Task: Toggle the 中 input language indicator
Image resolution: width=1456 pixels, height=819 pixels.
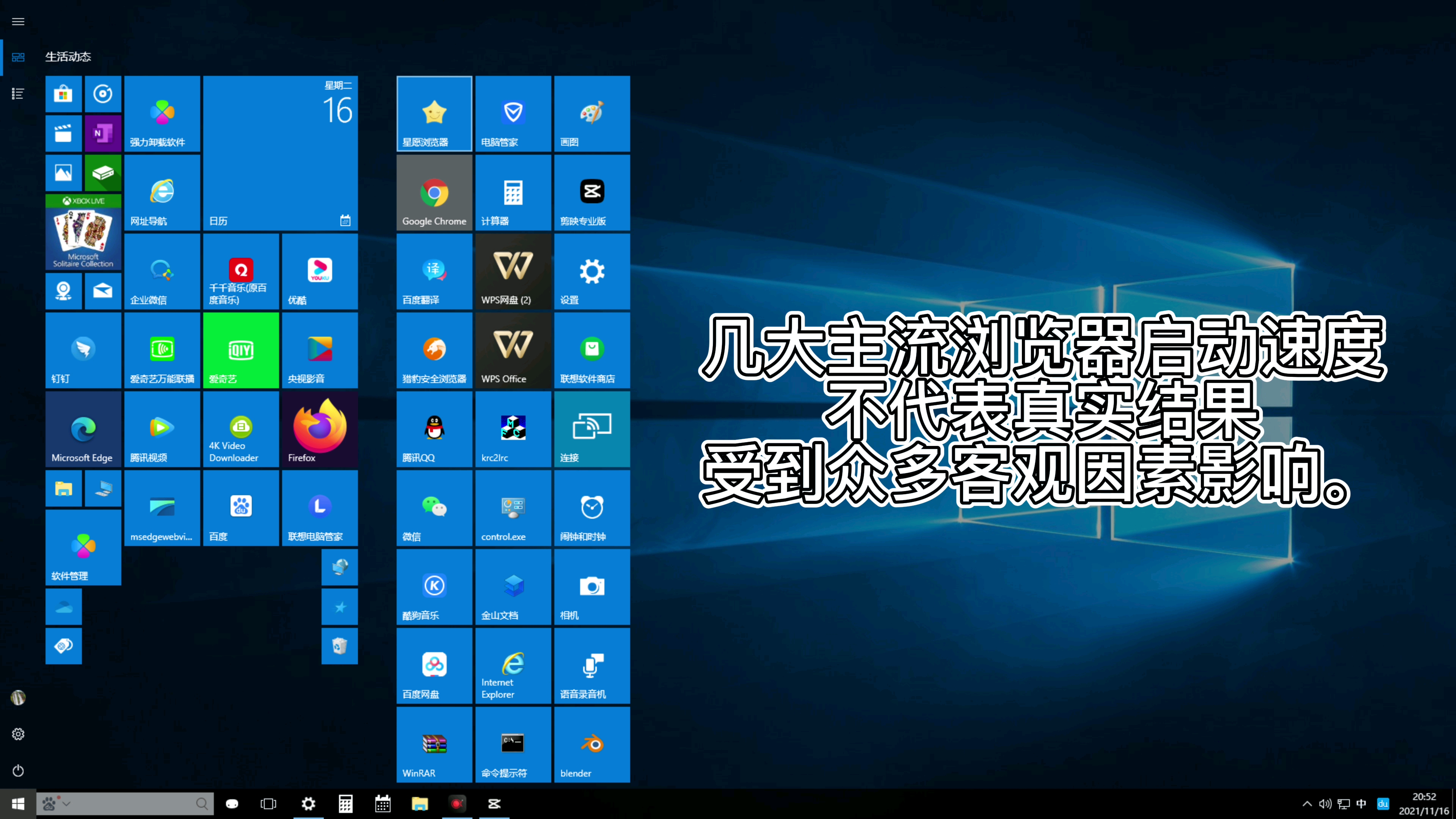Action: click(1361, 804)
